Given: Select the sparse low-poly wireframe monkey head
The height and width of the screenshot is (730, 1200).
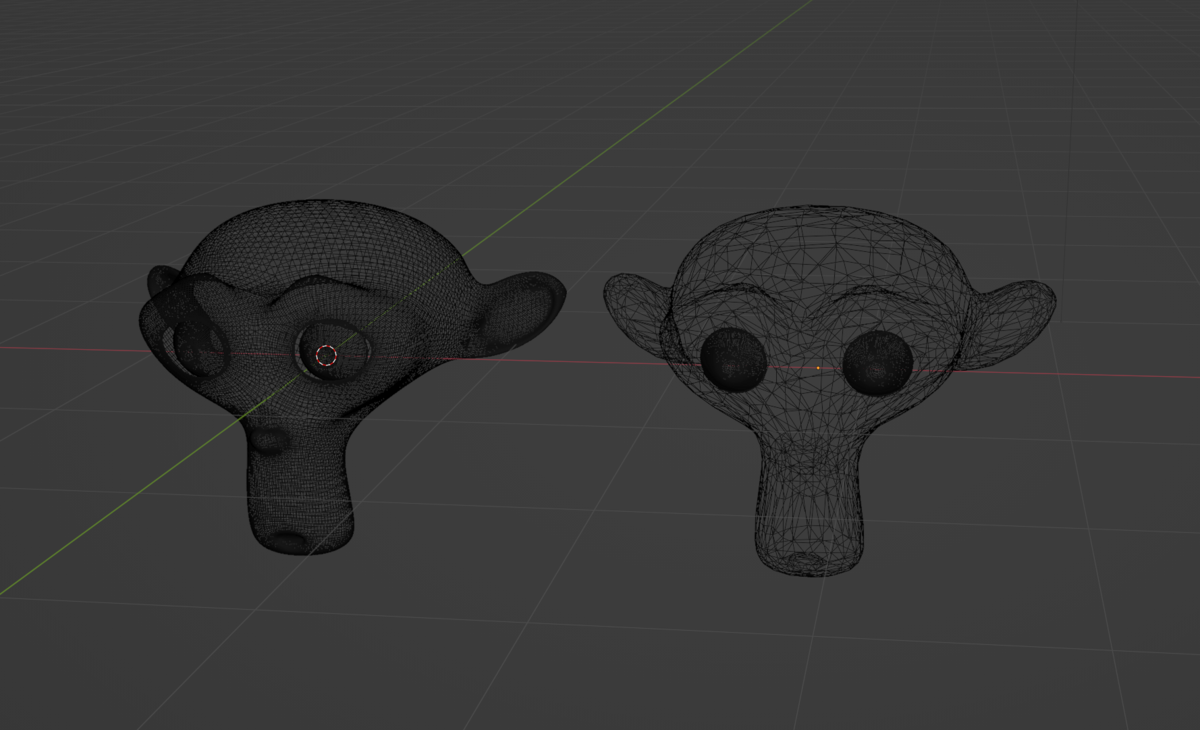Looking at the screenshot, I should (x=829, y=390).
